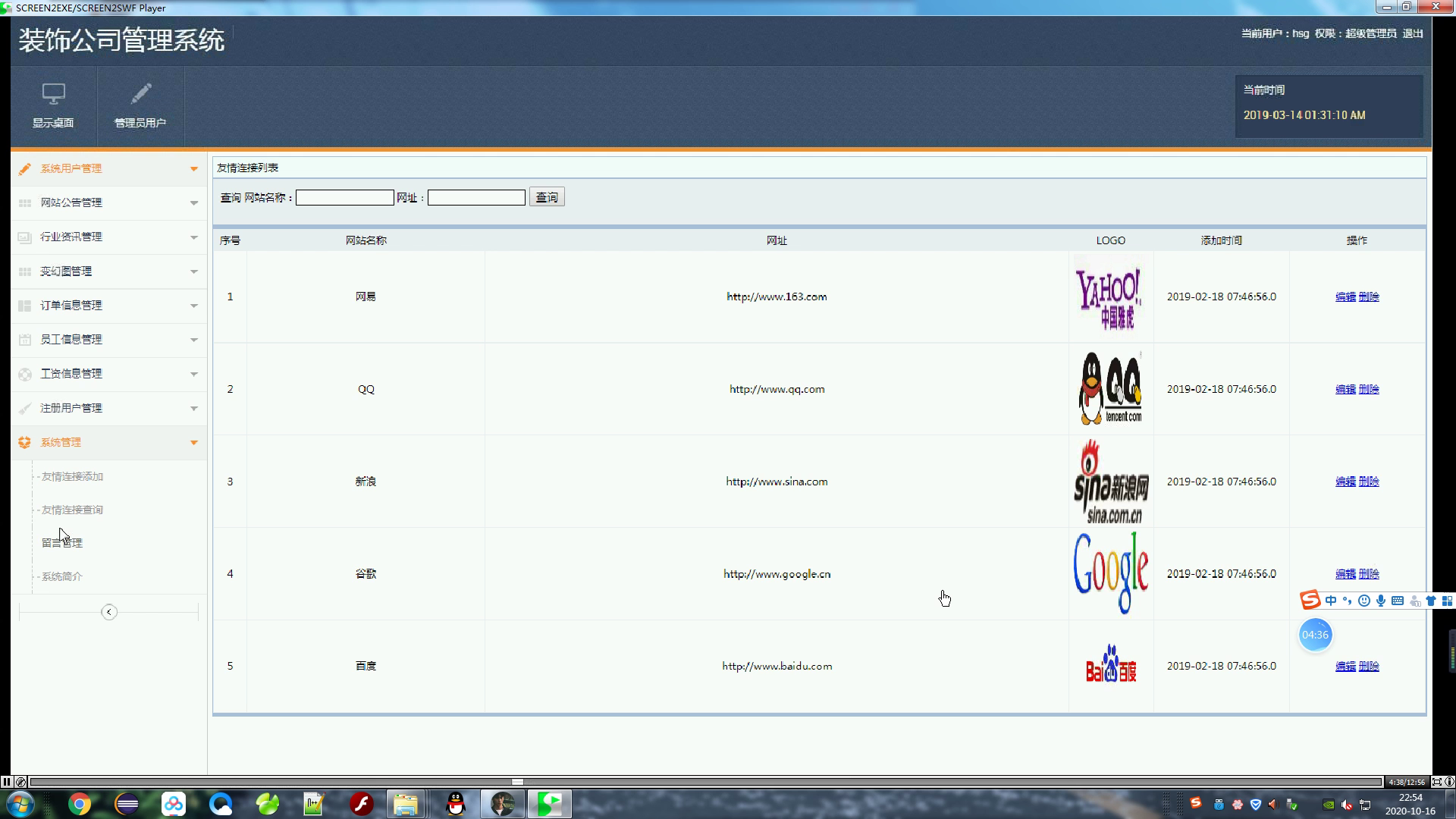Click 编辑 link for 百度 row
This screenshot has height=819, width=1456.
1345,666
